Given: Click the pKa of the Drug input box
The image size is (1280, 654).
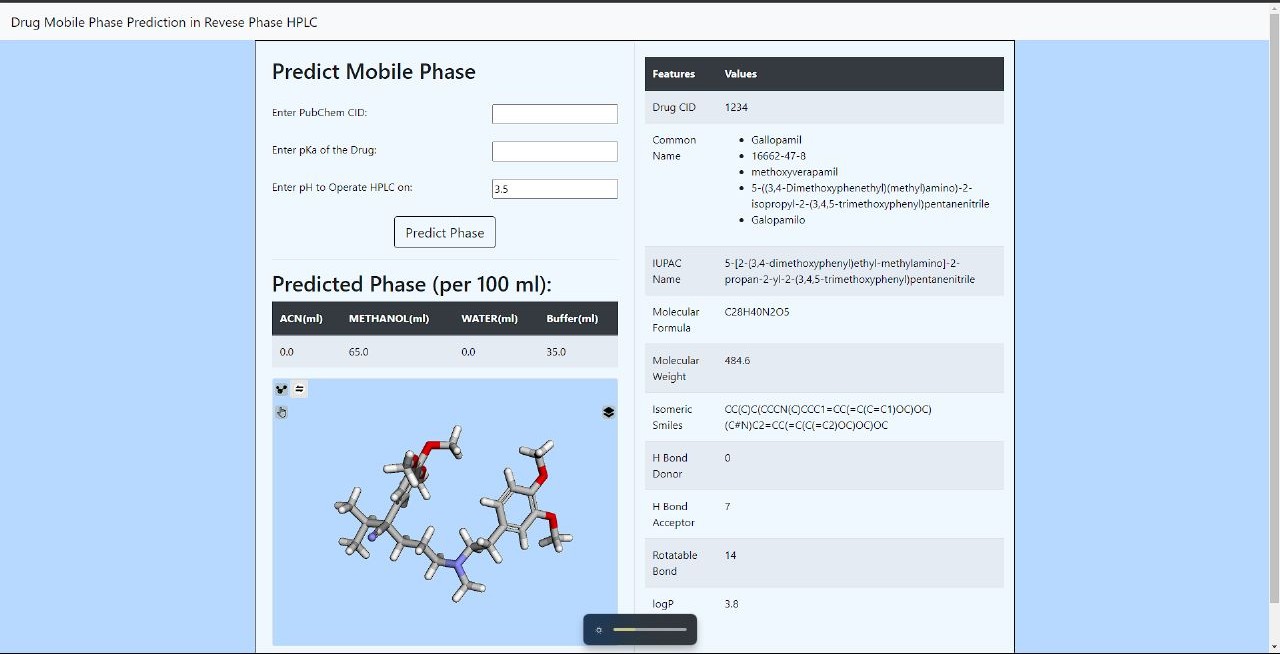Looking at the screenshot, I should click(x=554, y=151).
